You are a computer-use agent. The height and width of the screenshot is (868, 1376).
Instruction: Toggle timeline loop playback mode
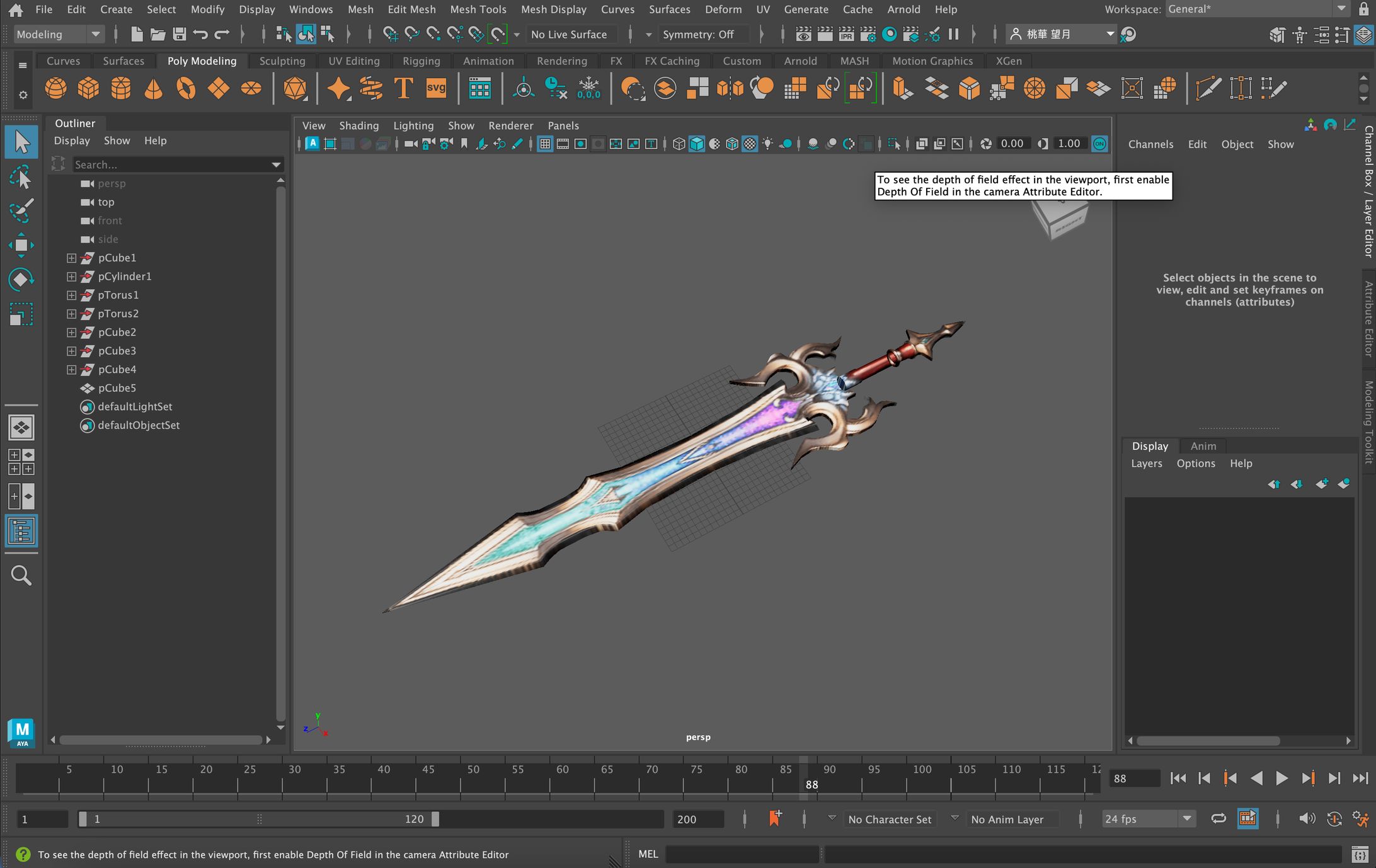pyautogui.click(x=1218, y=819)
